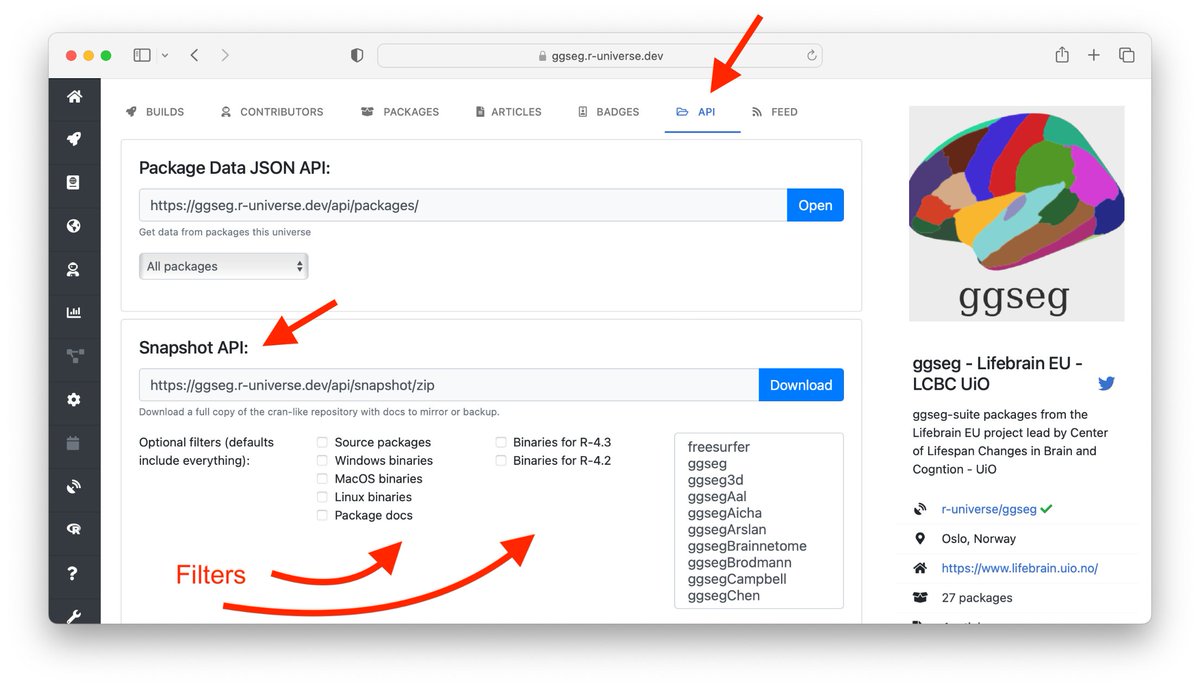Enable the Linux binaries filter
Screen dimensions: 1200x688
coord(322,496)
